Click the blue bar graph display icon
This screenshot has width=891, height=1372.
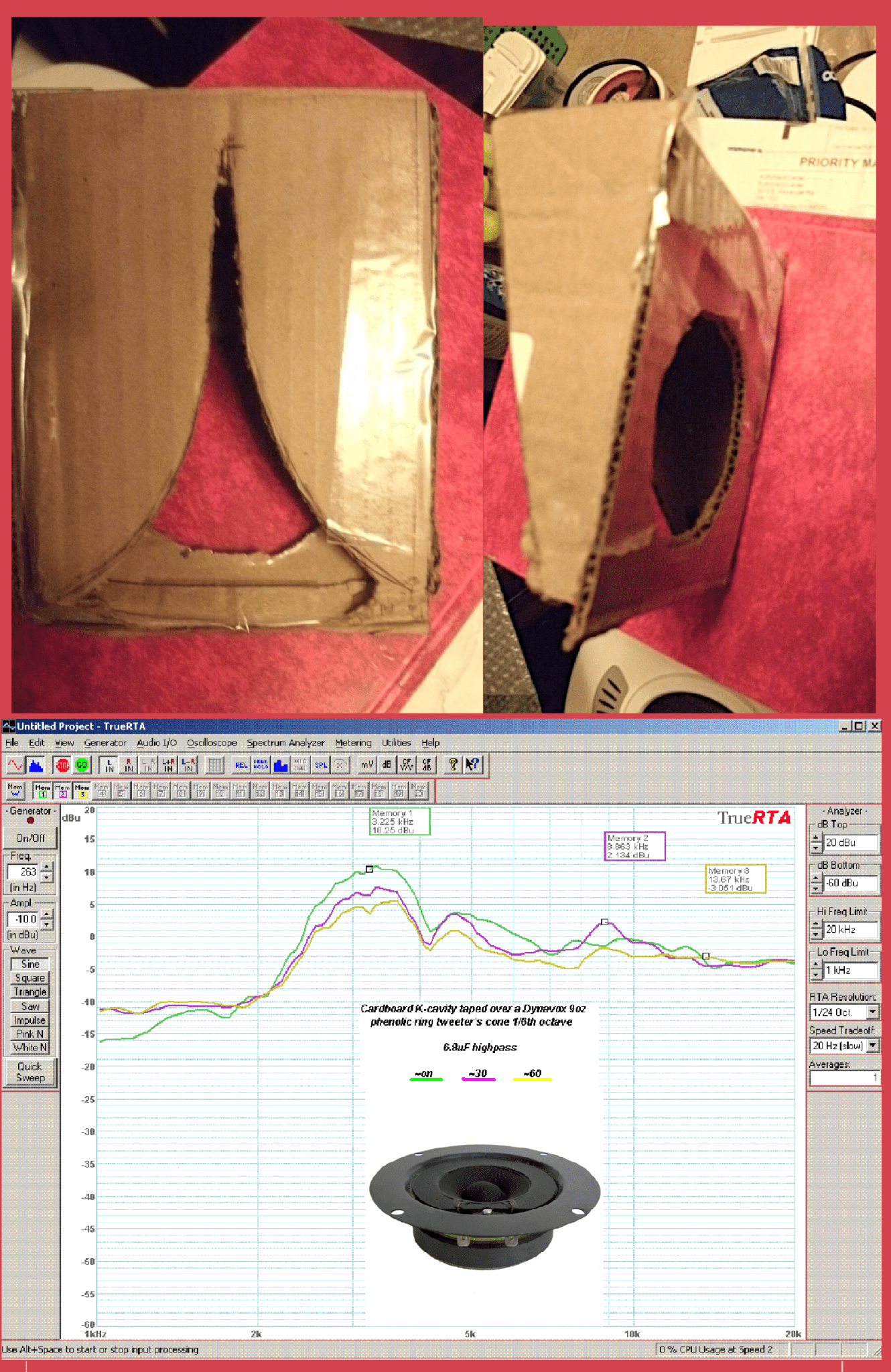pos(281,764)
